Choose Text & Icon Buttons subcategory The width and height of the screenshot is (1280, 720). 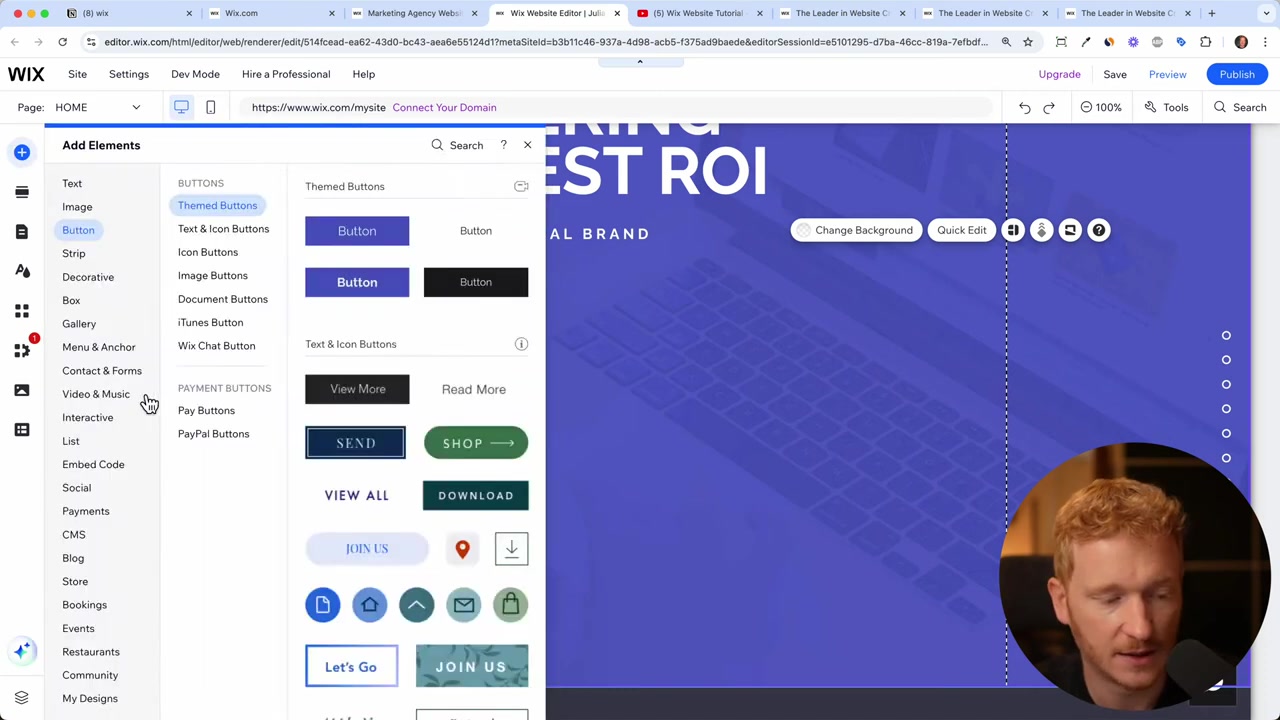[223, 229]
